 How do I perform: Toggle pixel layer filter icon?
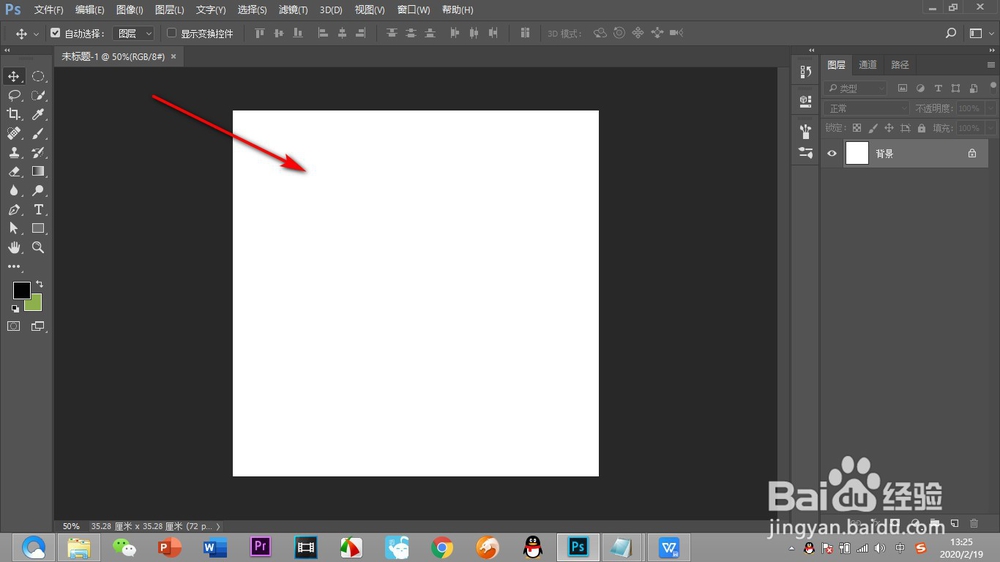902,88
